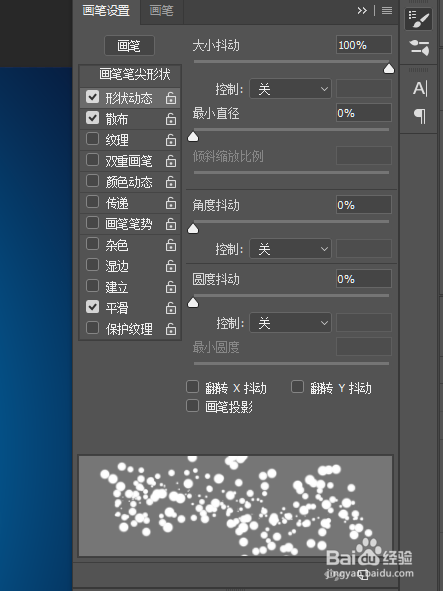Open the panel flyout menu icon
Image resolution: width=443 pixels, height=591 pixels.
[x=387, y=11]
